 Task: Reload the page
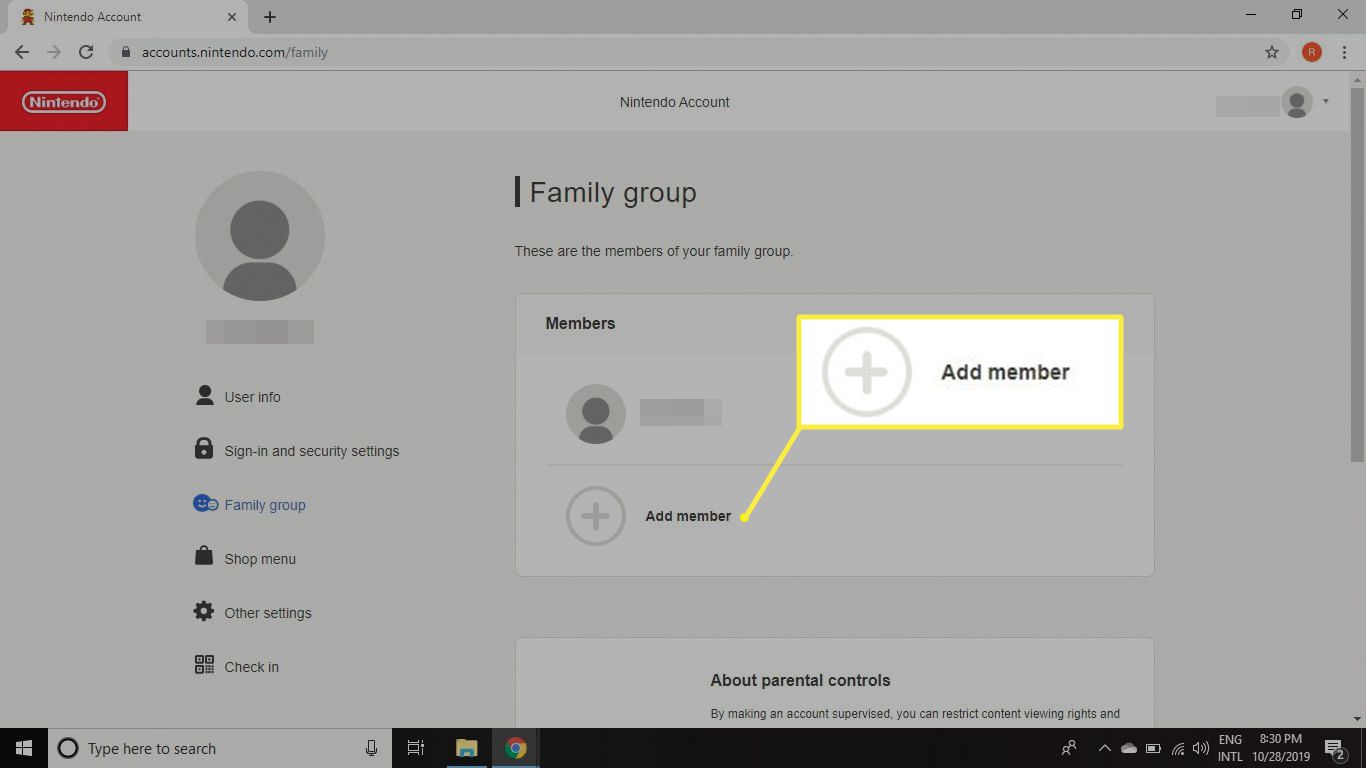coord(86,52)
